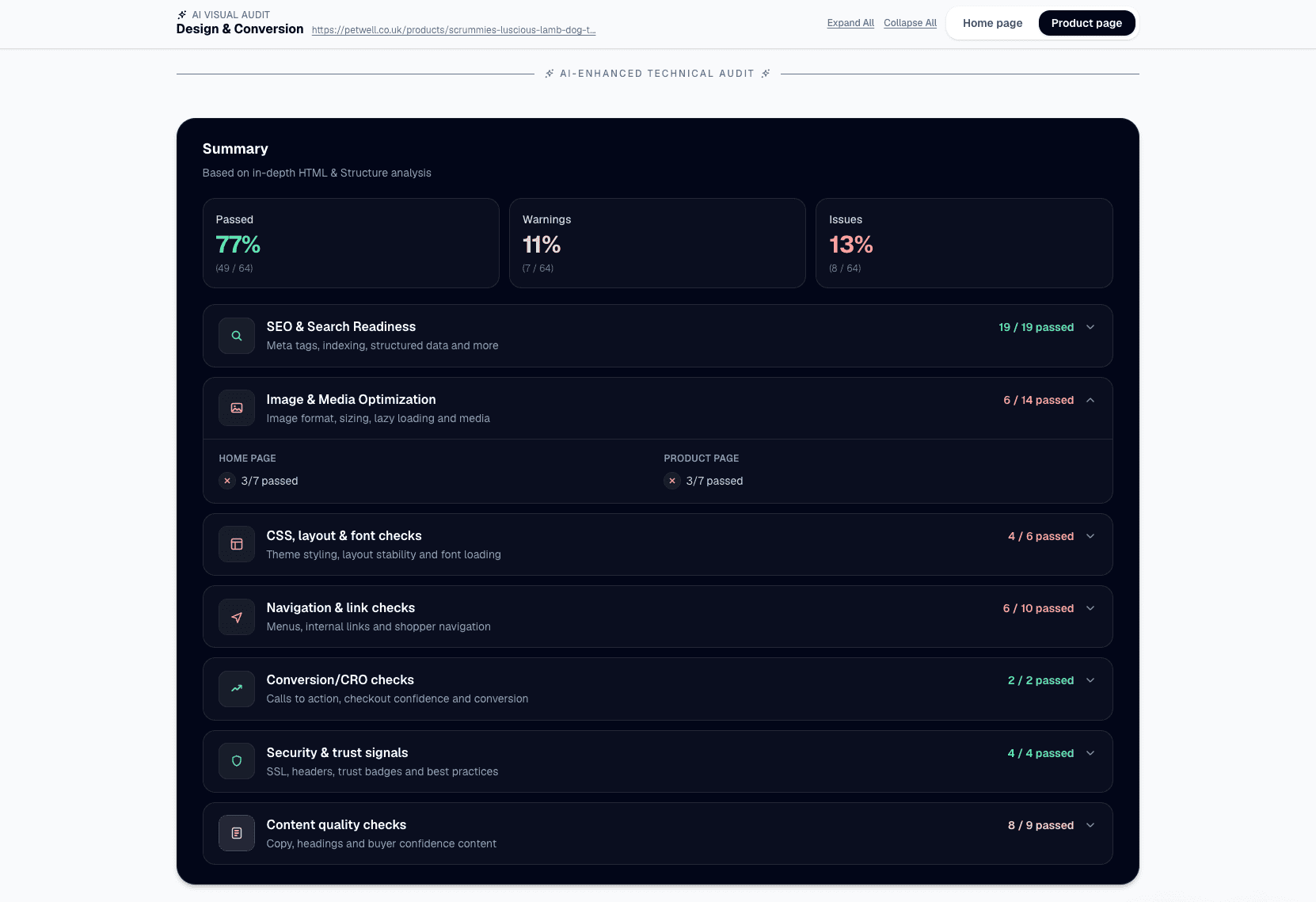Screen dimensions: 1316x902
Task: Click the sparkle icon beside AI Visual Audit
Action: point(182,14)
